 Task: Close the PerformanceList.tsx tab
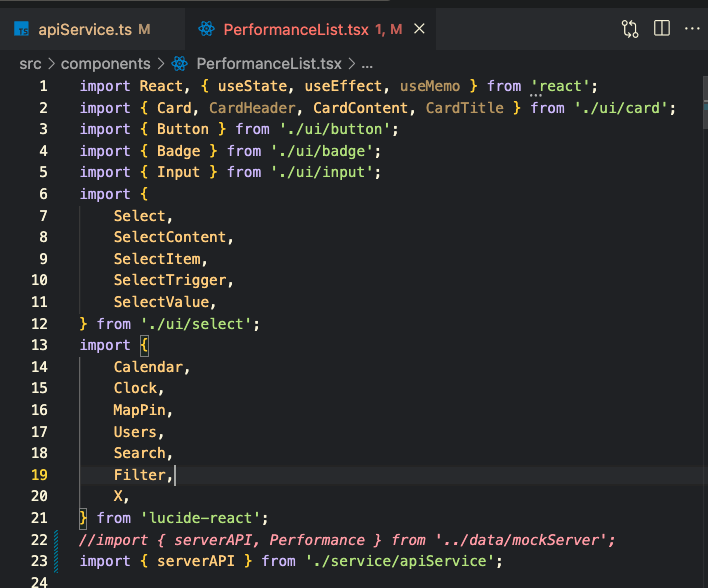coord(419,29)
